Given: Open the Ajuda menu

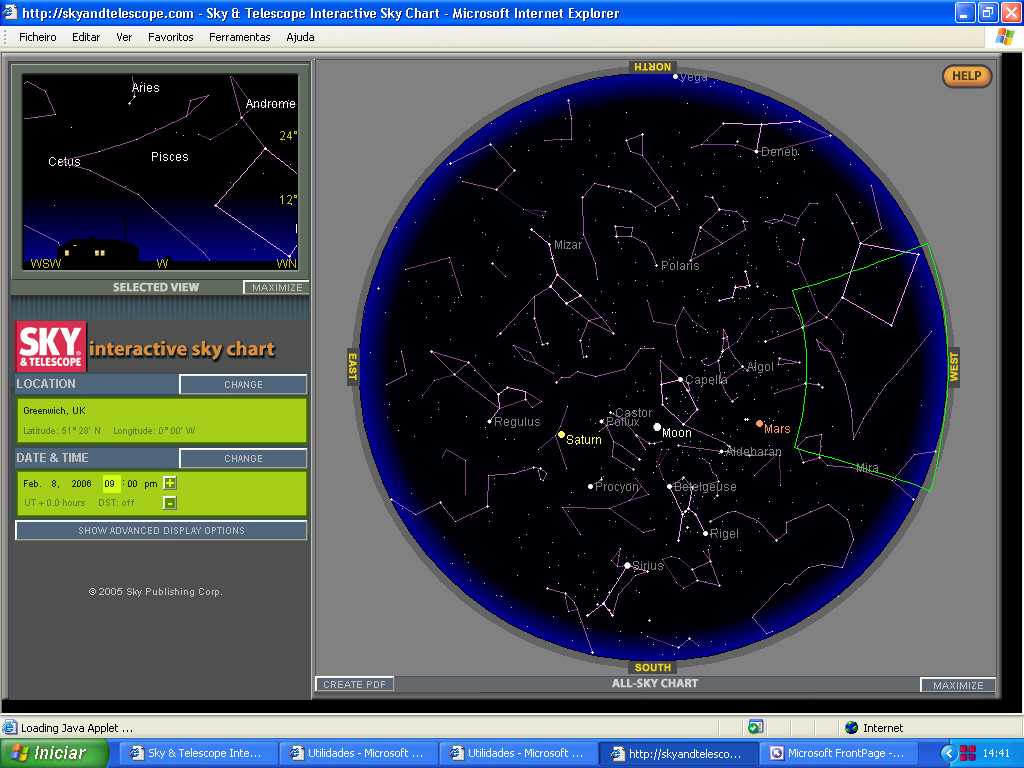Looking at the screenshot, I should tap(300, 37).
